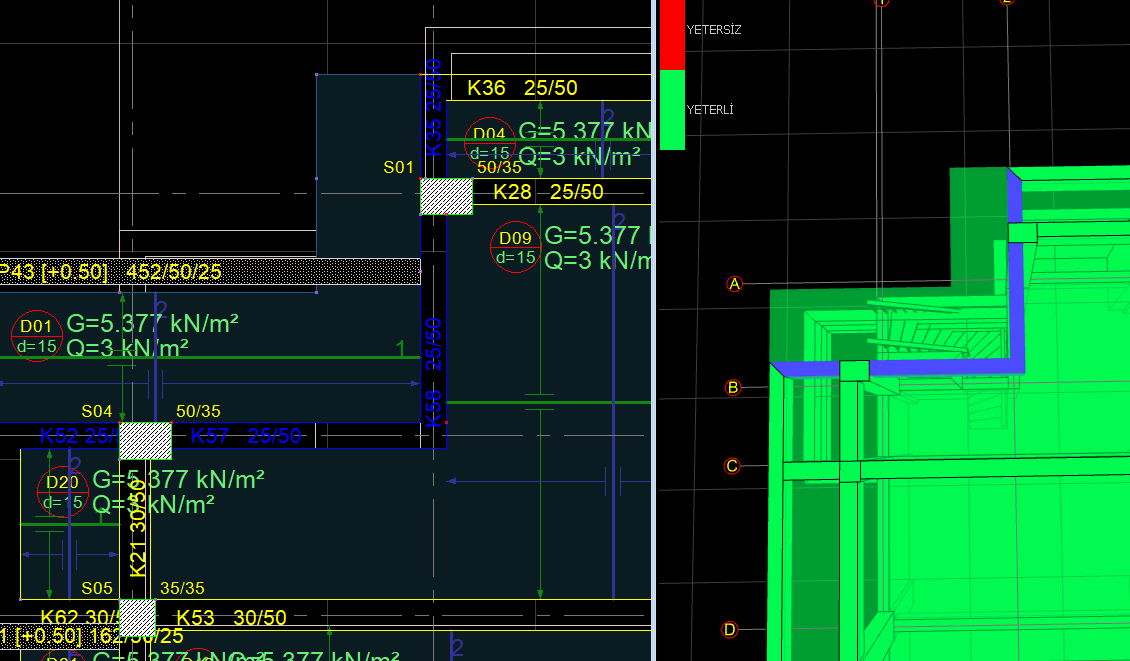Click the D01 slab marker circle
Screen dimensions: 1130x661
[37, 336]
